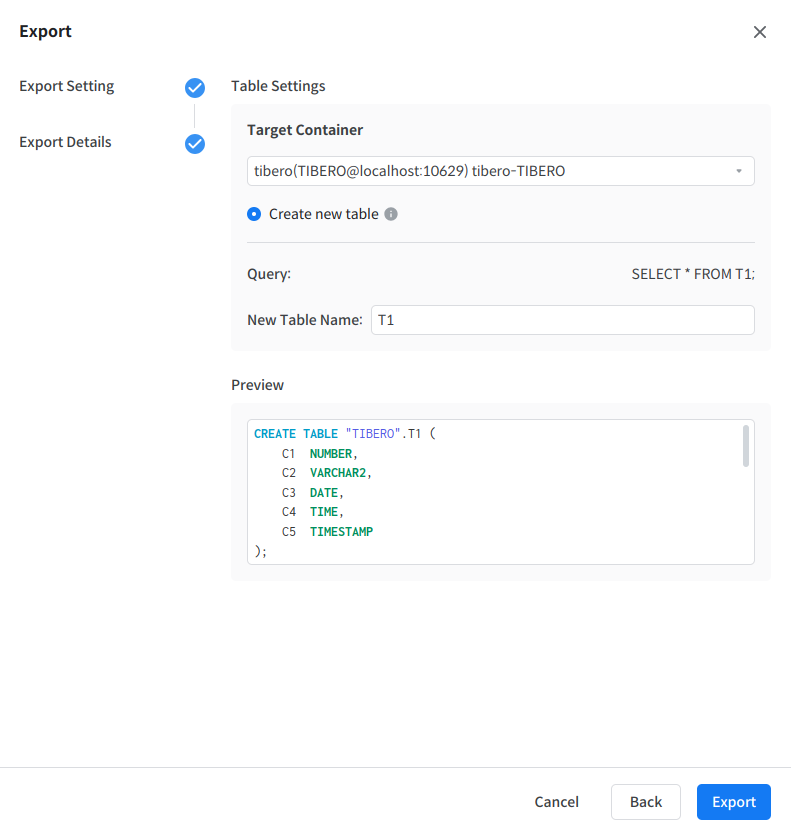Click the SELECT * FROM T1 query text

coord(693,274)
